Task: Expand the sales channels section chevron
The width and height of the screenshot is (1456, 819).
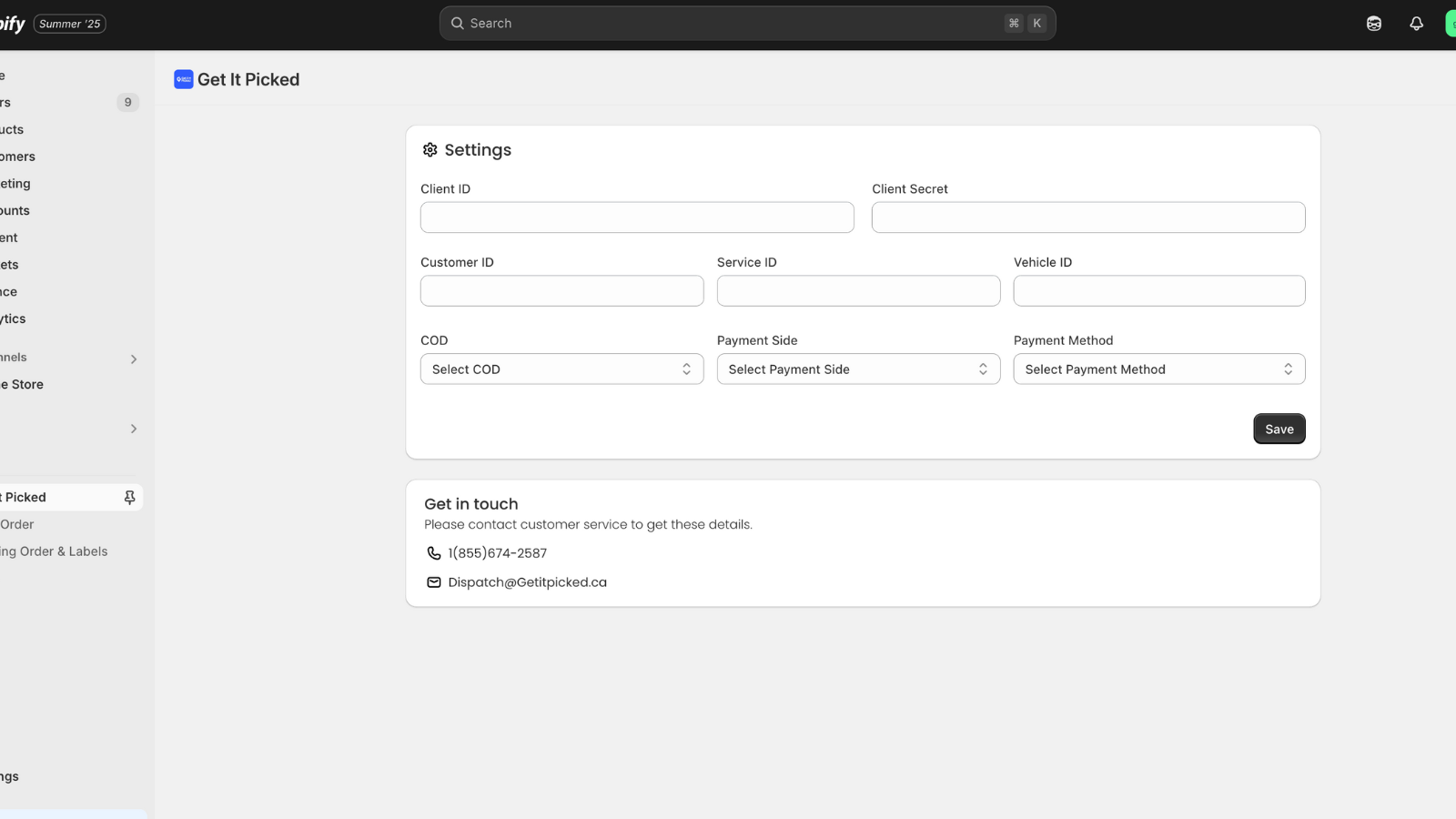Action: click(x=134, y=359)
